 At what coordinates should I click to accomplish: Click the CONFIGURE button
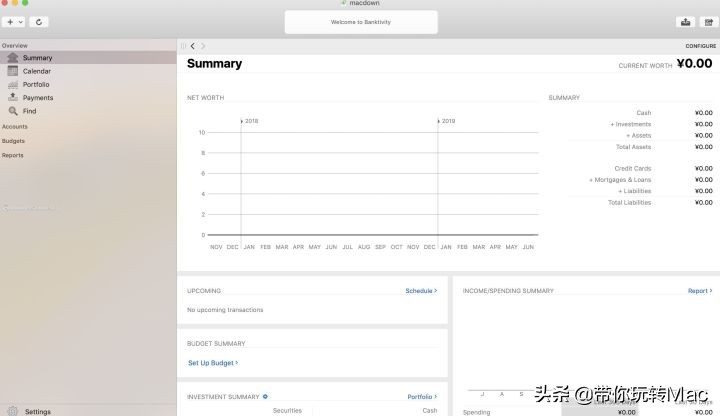700,46
